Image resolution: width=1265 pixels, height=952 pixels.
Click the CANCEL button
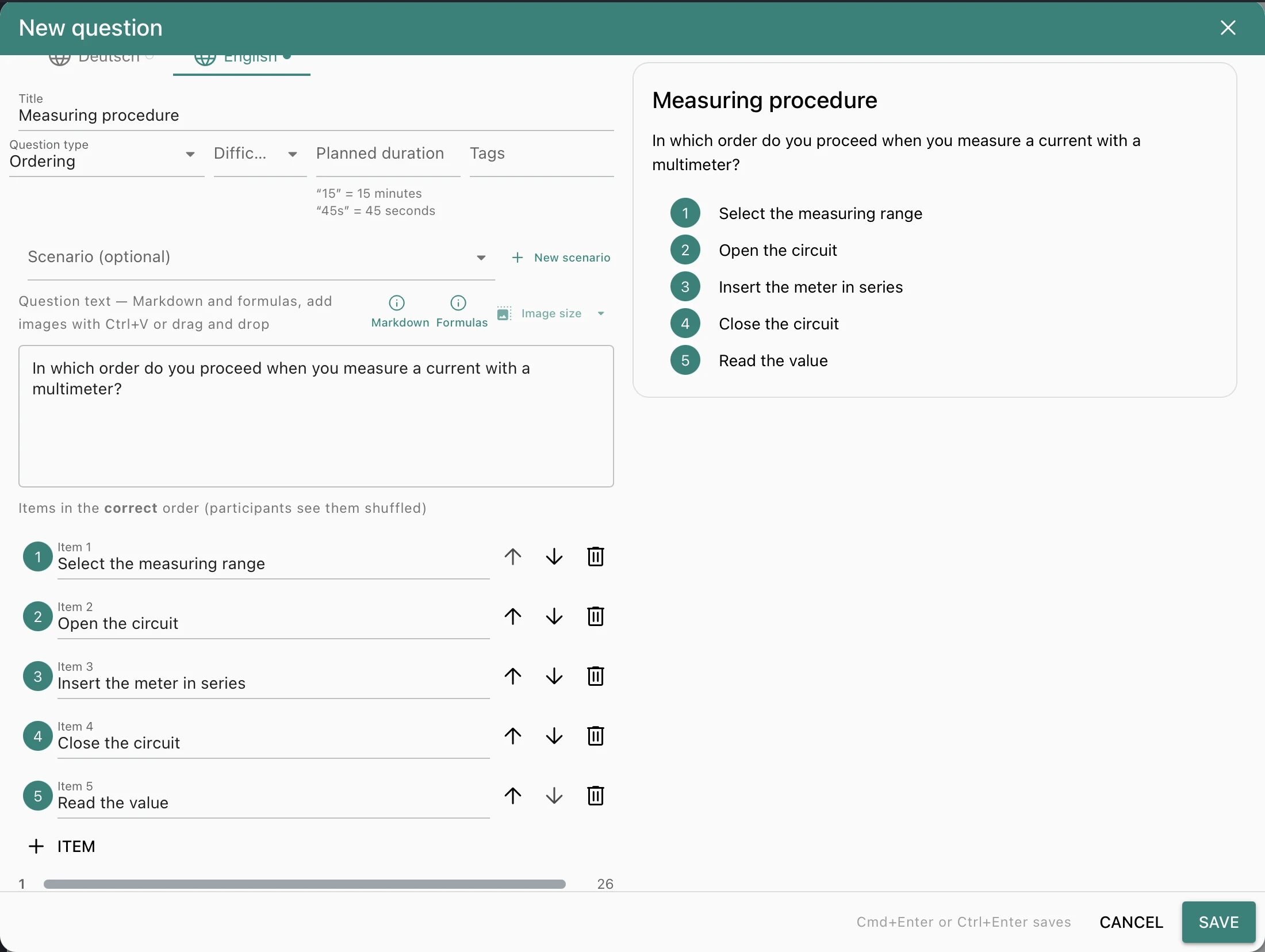point(1131,922)
